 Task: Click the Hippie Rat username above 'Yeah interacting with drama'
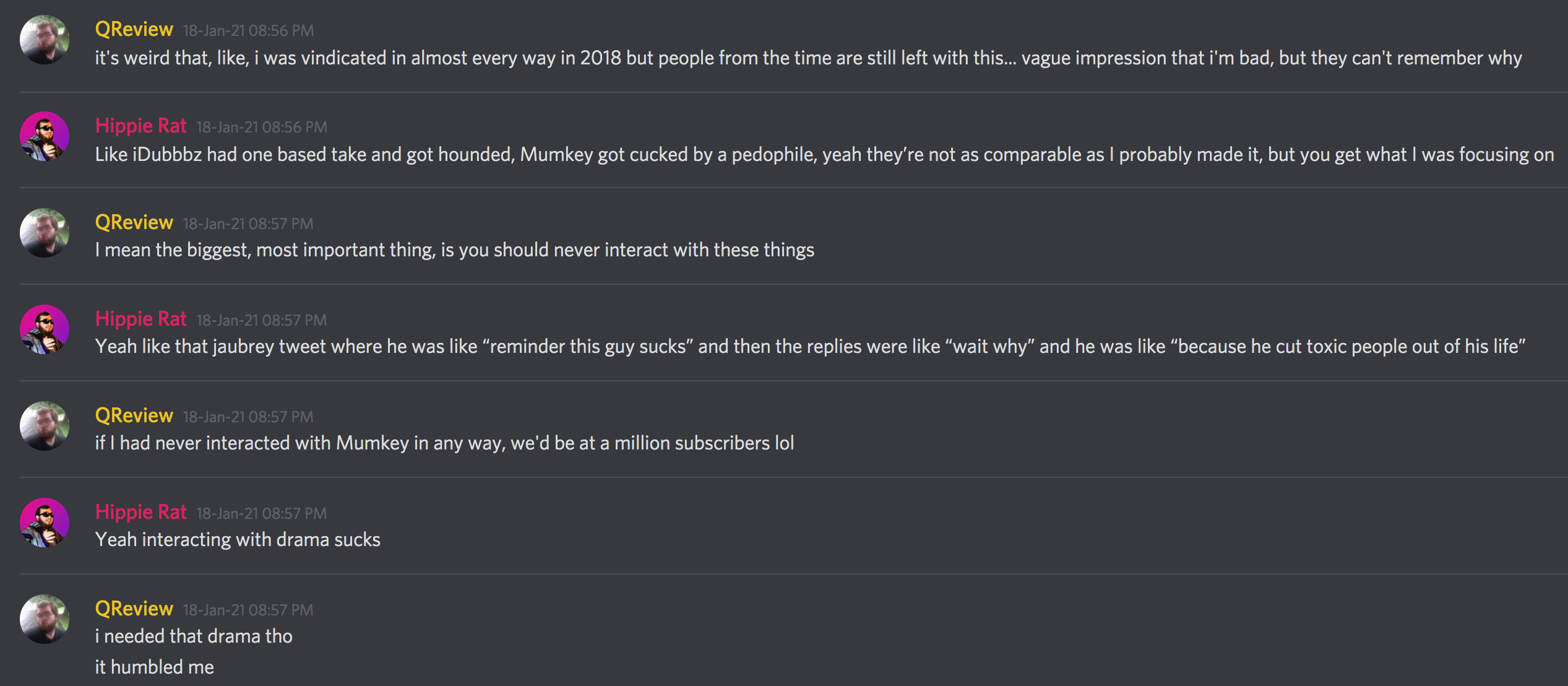click(x=140, y=512)
